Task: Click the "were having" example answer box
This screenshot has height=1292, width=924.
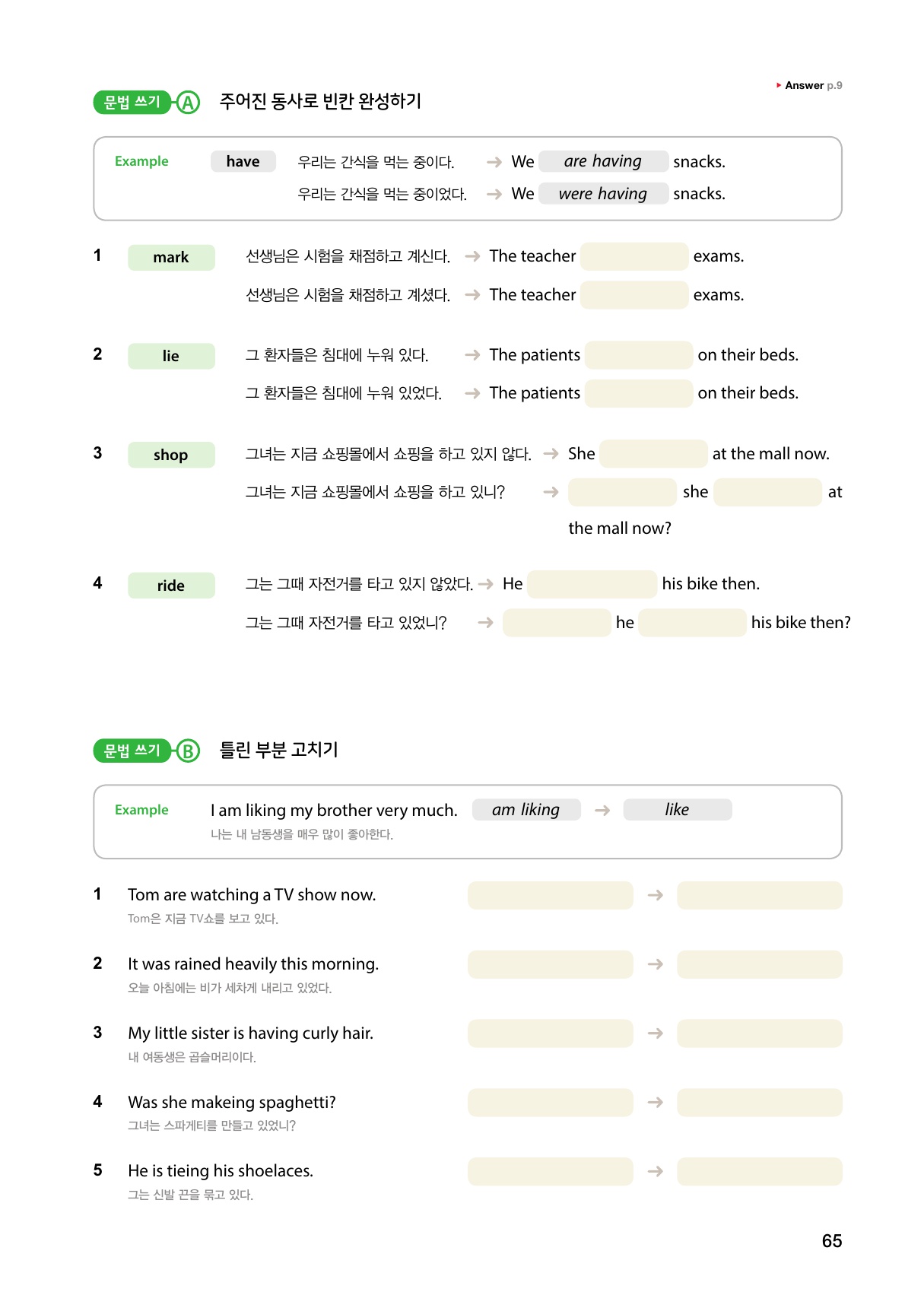Action: pyautogui.click(x=603, y=194)
